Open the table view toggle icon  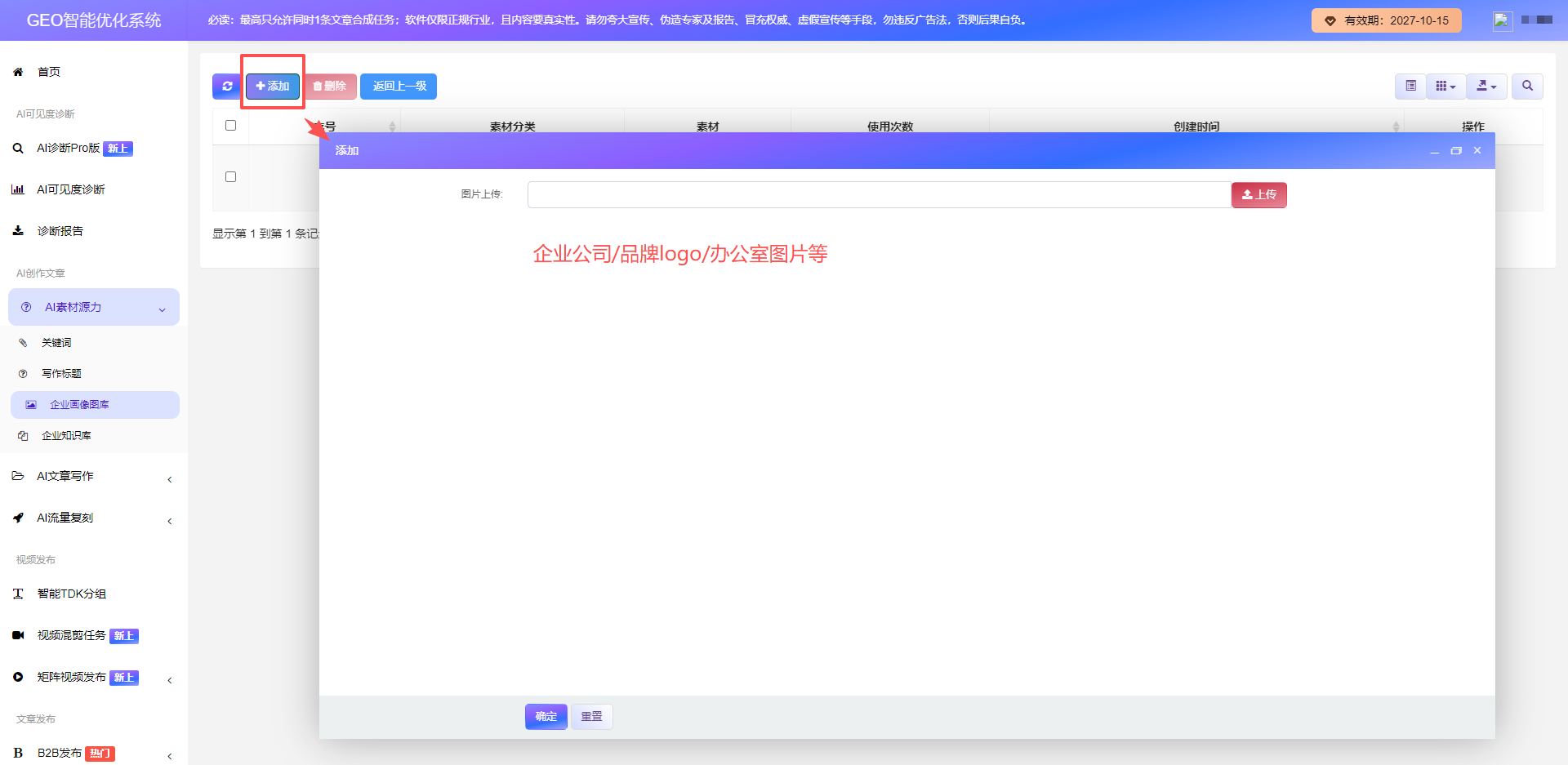tap(1410, 86)
